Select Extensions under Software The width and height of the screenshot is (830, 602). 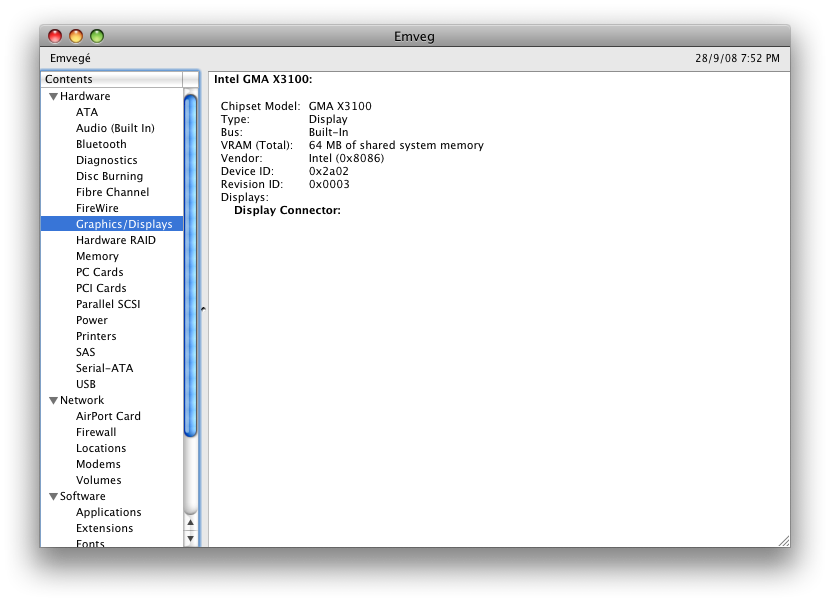click(x=104, y=528)
